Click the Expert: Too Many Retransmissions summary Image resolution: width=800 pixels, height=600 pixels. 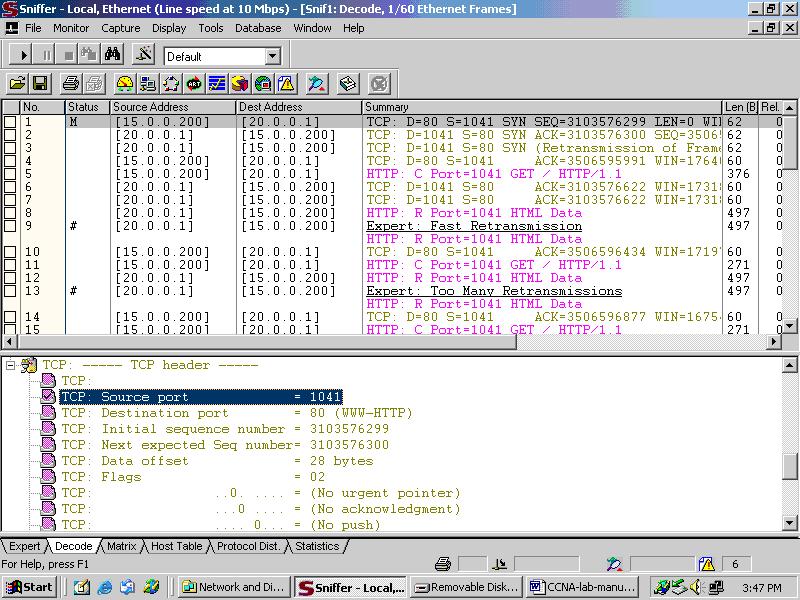[494, 291]
